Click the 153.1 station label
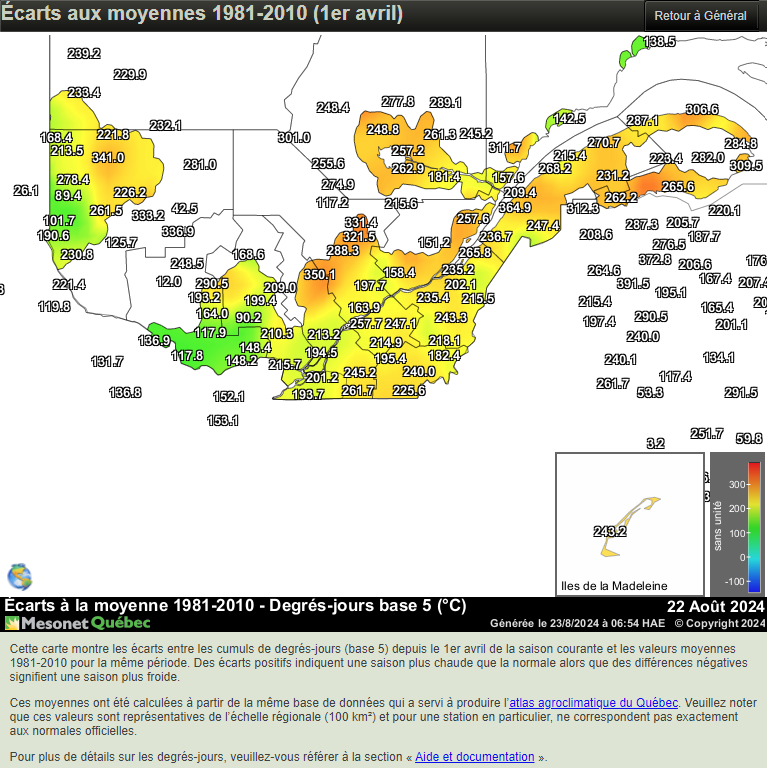 pyautogui.click(x=223, y=421)
